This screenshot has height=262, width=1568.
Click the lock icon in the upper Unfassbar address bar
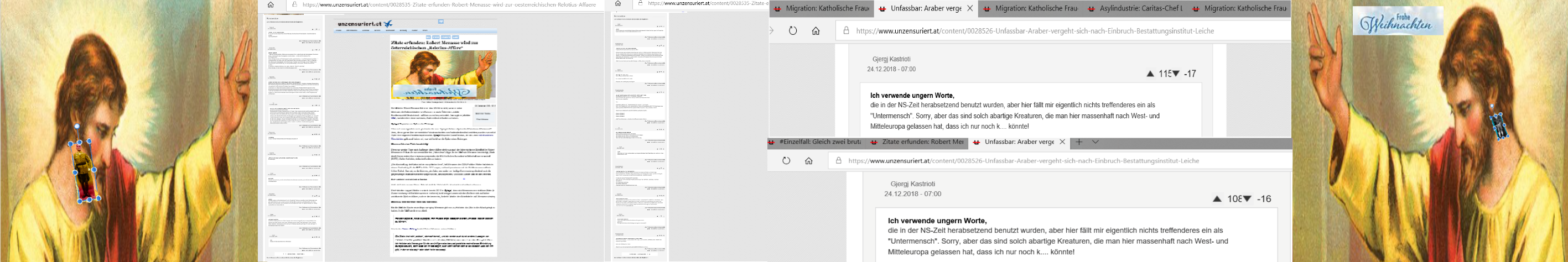click(846, 30)
